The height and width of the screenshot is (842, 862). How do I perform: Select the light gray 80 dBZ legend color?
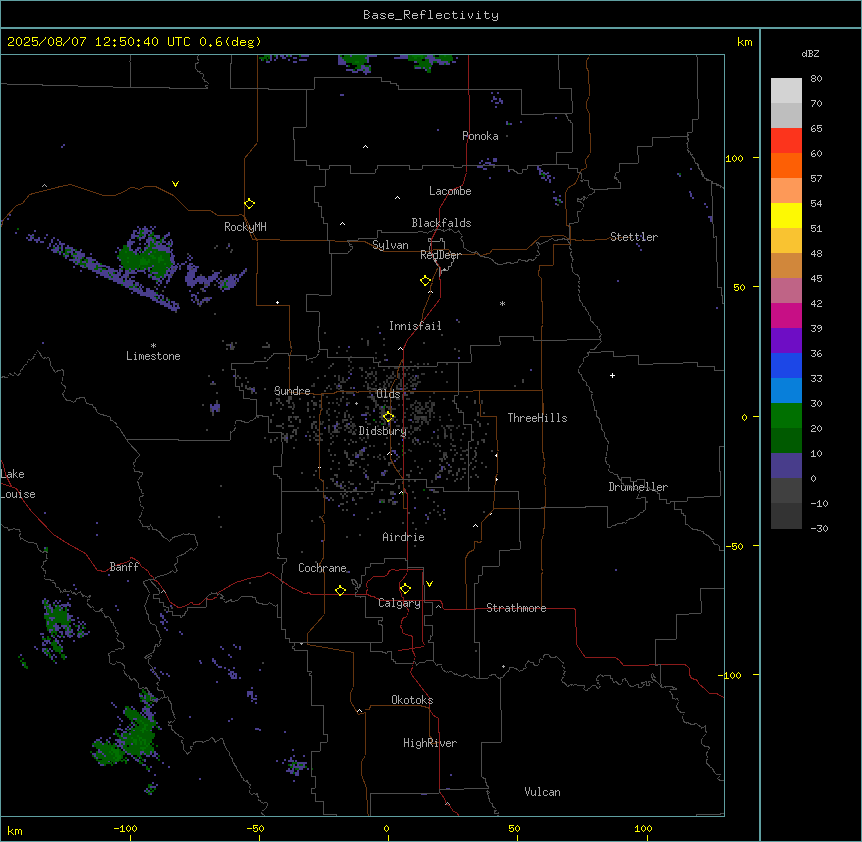(786, 91)
